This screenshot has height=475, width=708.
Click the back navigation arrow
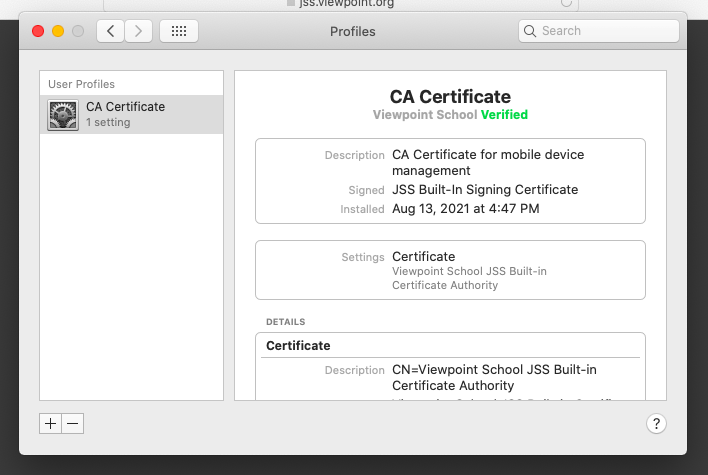(110, 31)
